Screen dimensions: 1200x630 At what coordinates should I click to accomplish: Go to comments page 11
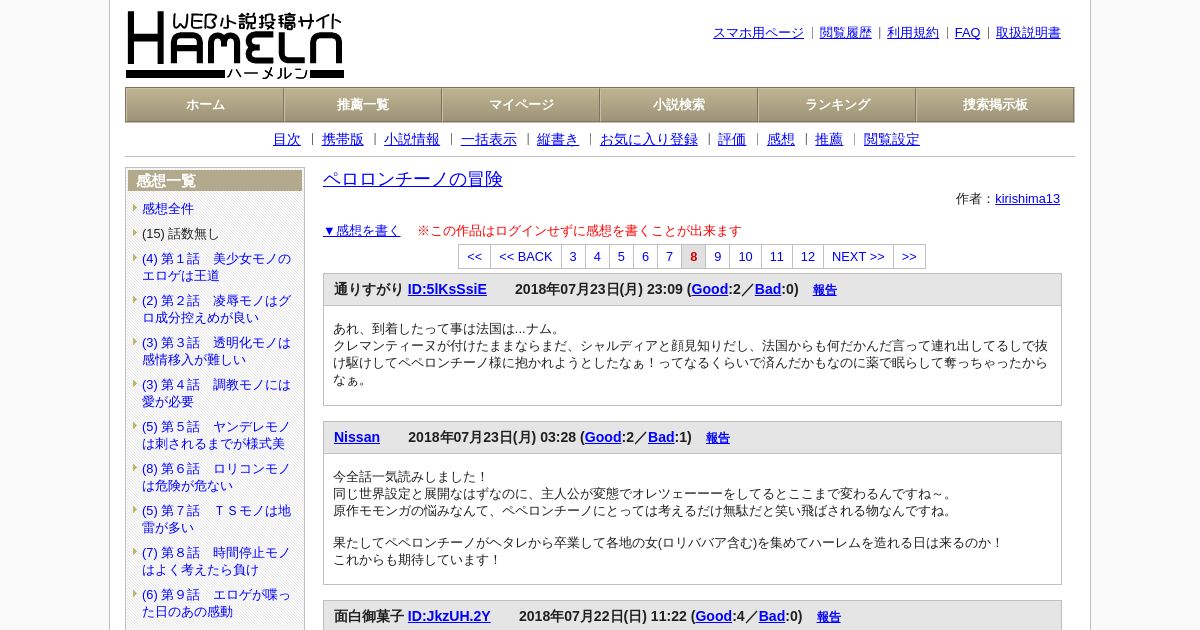coord(777,257)
